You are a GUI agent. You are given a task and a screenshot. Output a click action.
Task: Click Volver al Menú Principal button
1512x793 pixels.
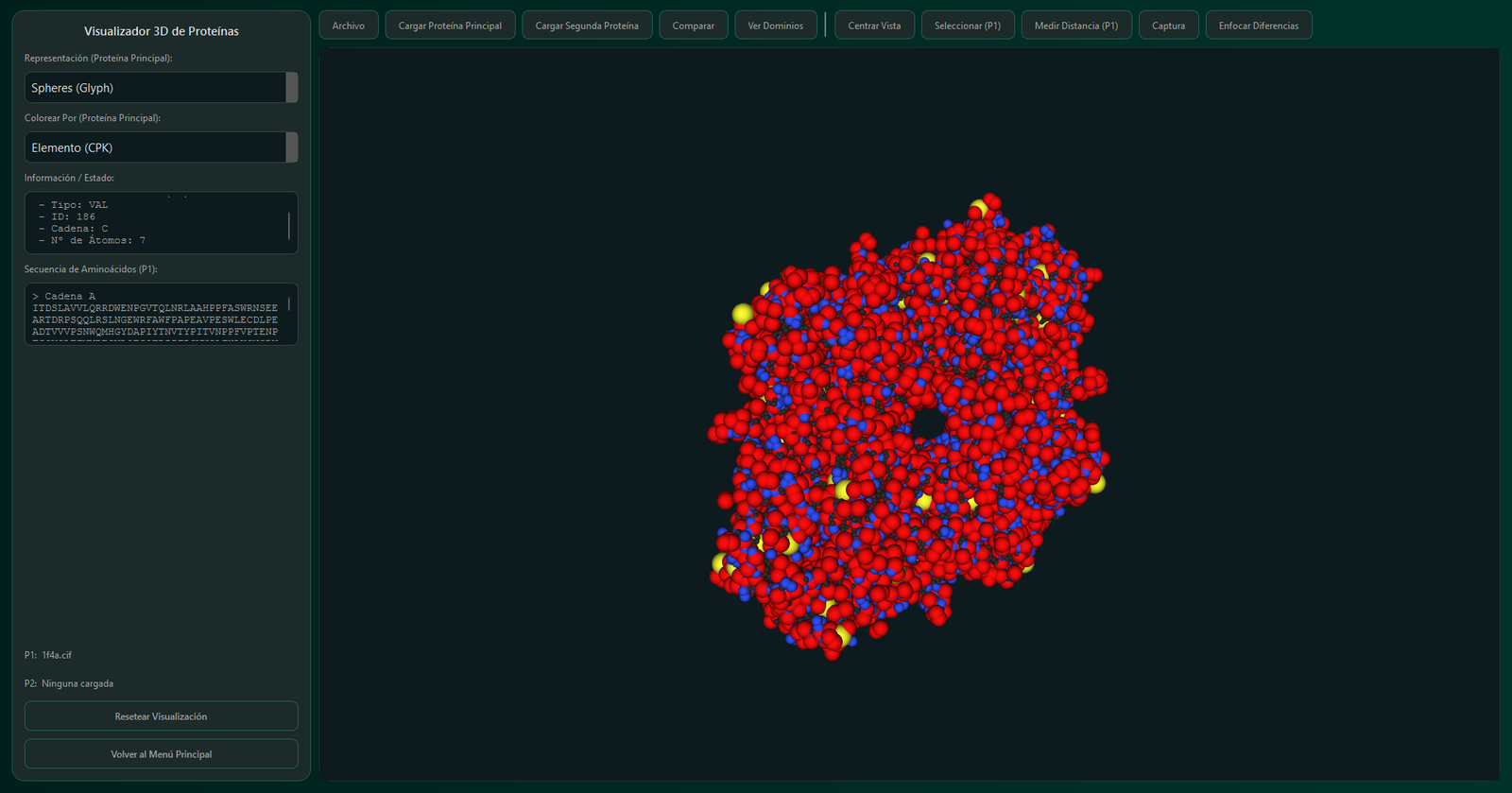point(161,754)
